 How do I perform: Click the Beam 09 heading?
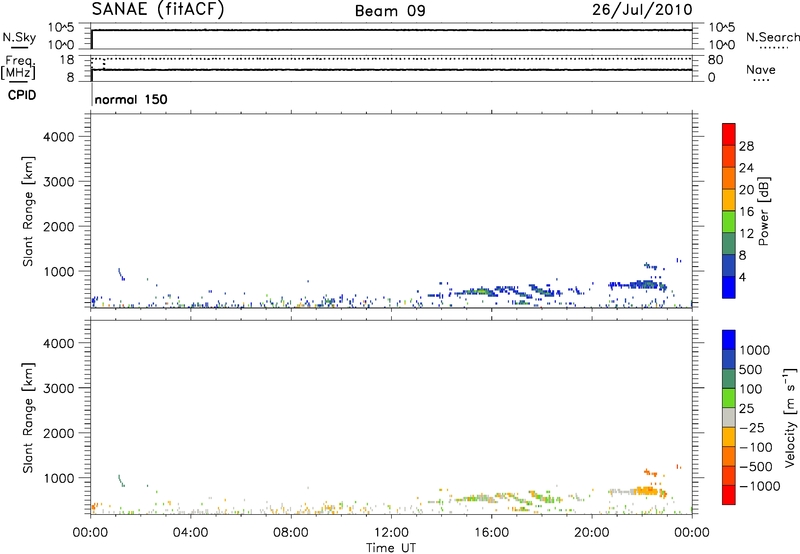pos(390,11)
